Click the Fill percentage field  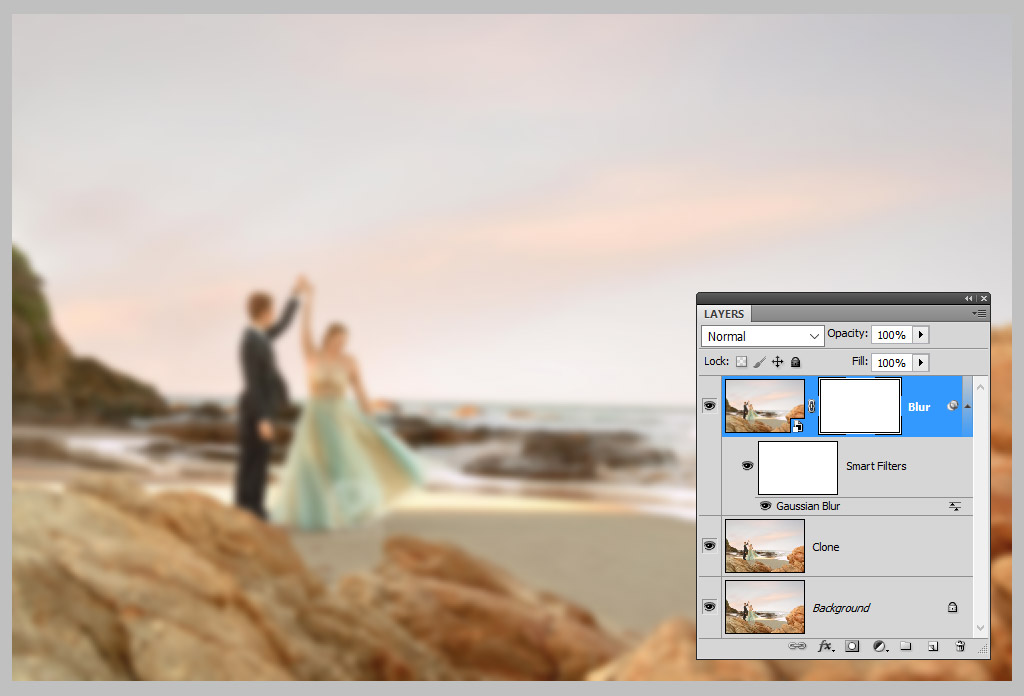tap(891, 362)
